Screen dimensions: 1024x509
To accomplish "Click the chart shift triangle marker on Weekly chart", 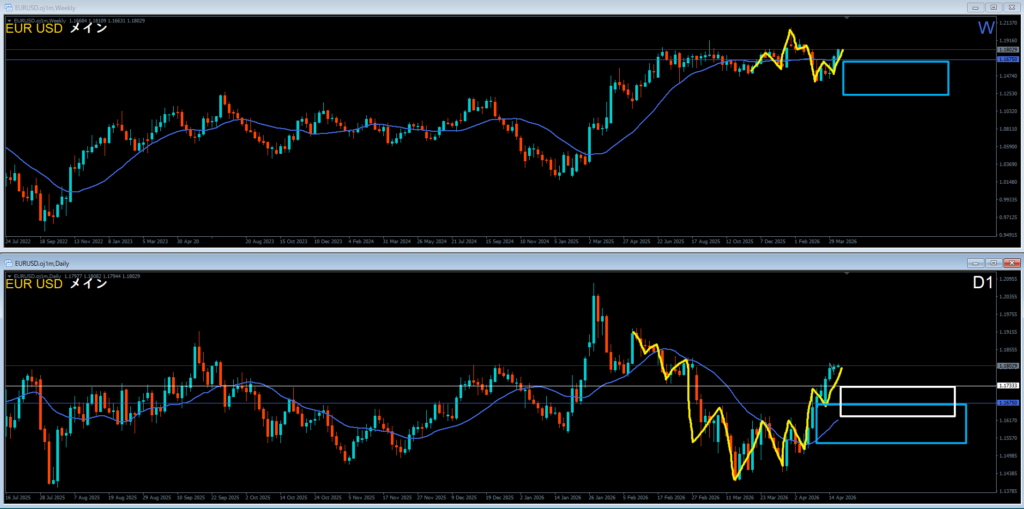I will 846,20.
